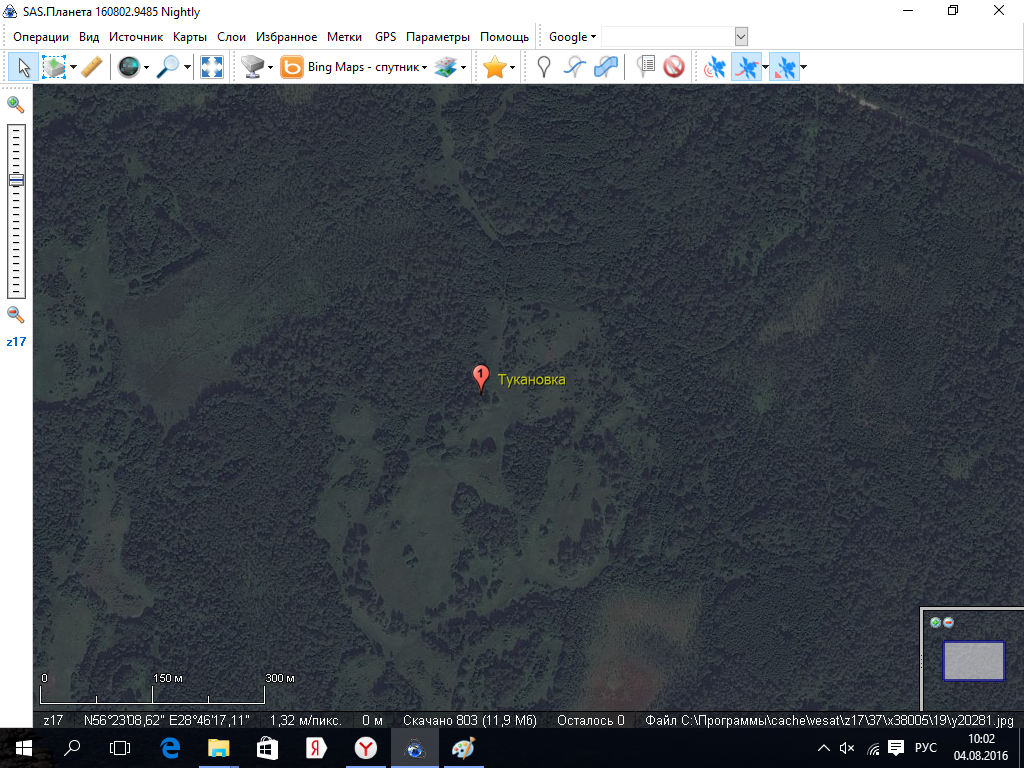Screen dimensions: 1024x768
Task: Click the GPS receiver connect icon
Action: click(714, 67)
